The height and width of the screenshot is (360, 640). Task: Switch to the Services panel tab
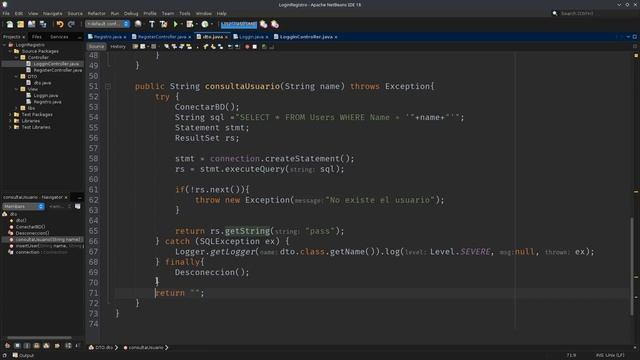pyautogui.click(x=59, y=37)
